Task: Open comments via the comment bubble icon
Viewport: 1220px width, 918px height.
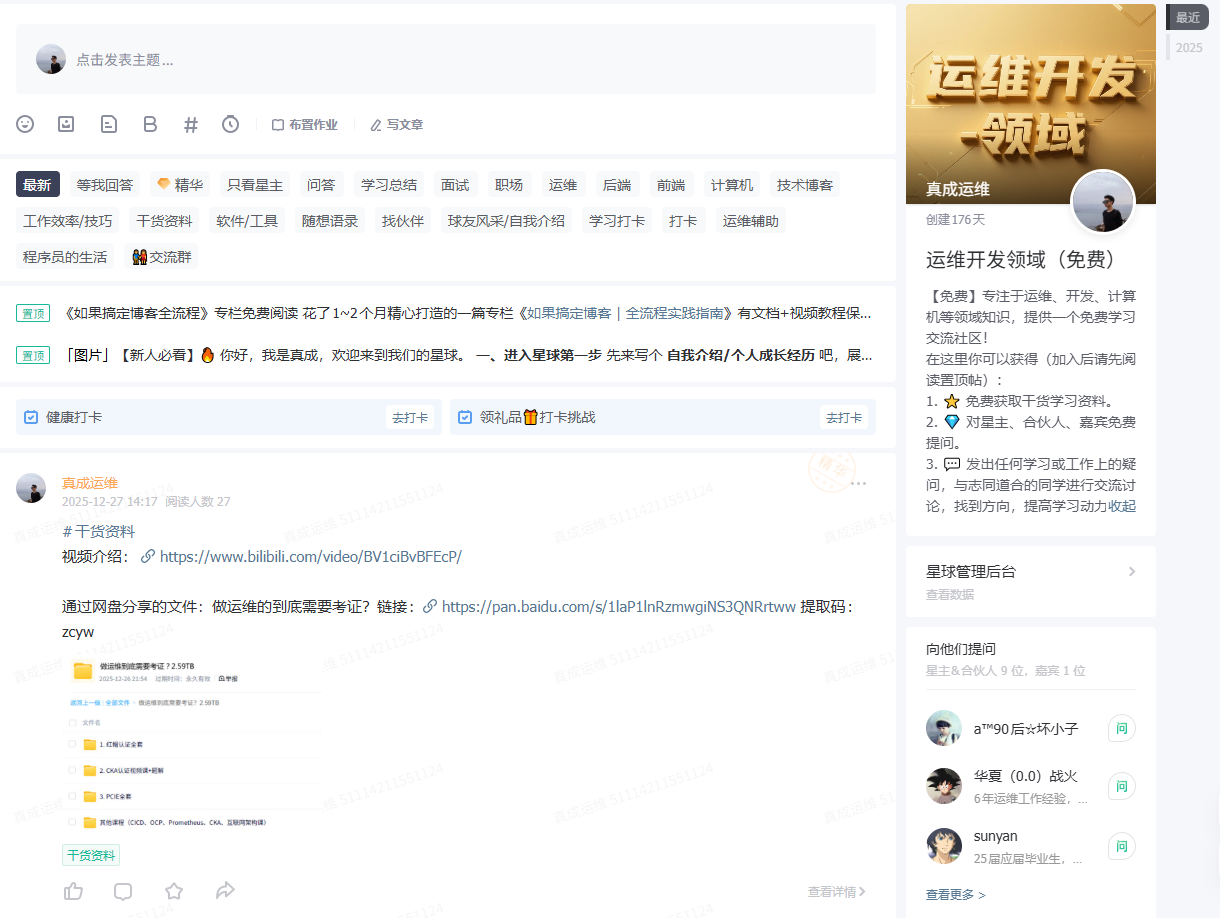Action: click(123, 890)
